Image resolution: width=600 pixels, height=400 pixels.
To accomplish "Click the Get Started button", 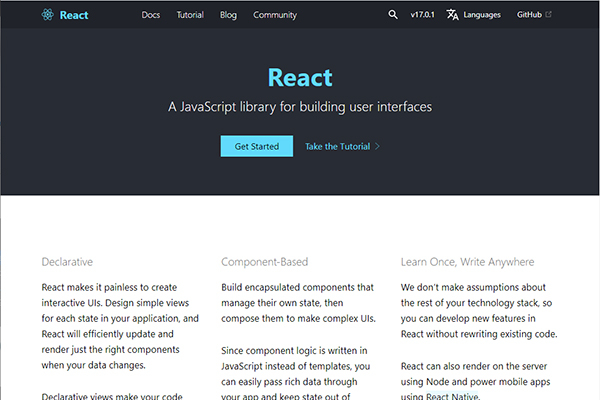I will point(257,146).
